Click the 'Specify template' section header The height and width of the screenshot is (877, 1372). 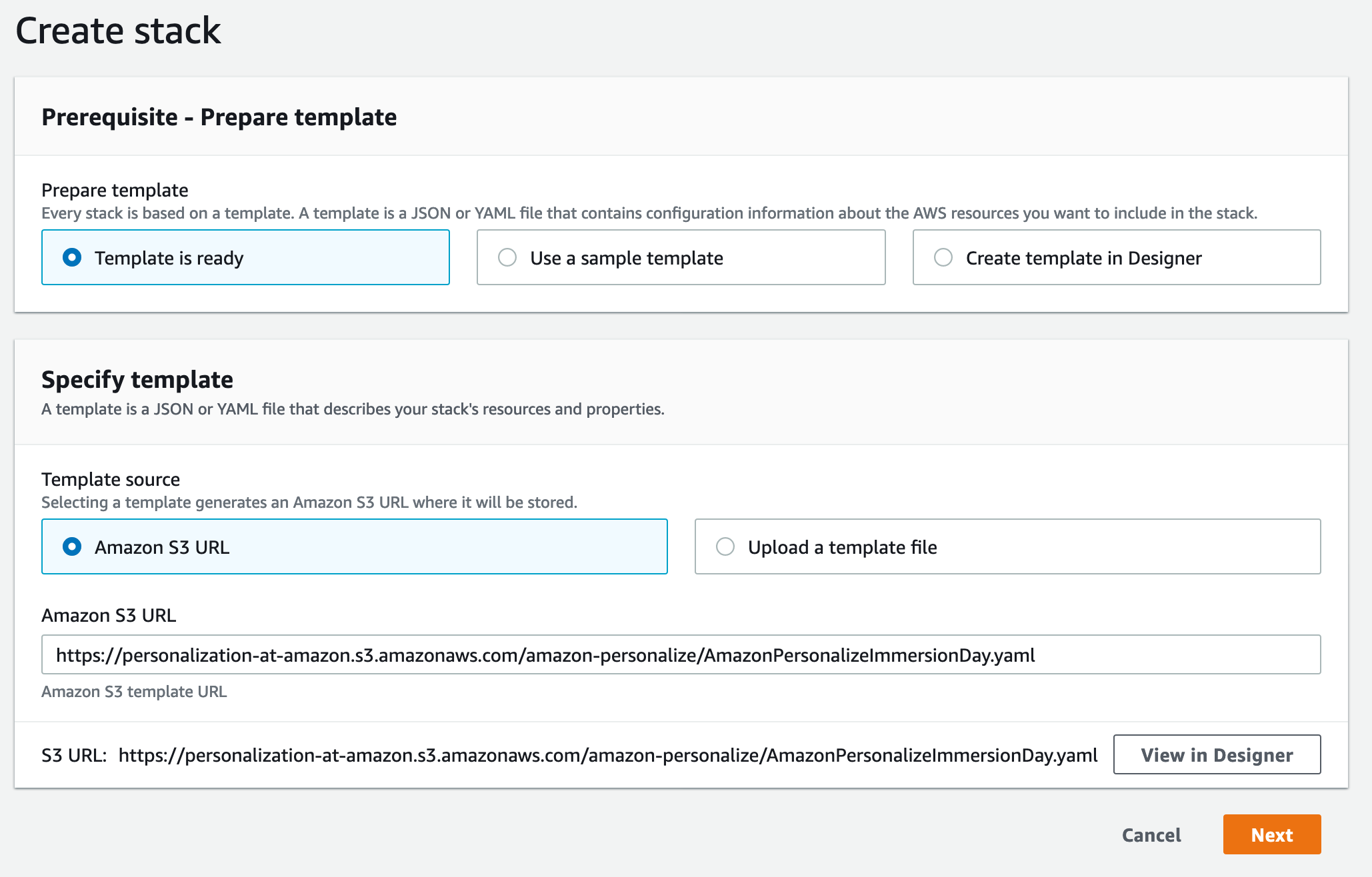137,380
